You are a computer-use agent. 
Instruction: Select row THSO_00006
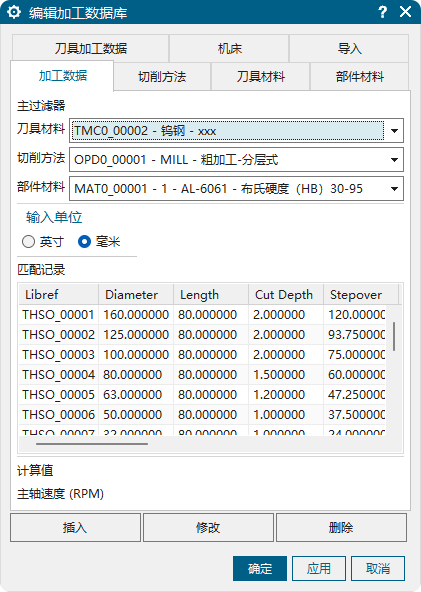(202, 415)
